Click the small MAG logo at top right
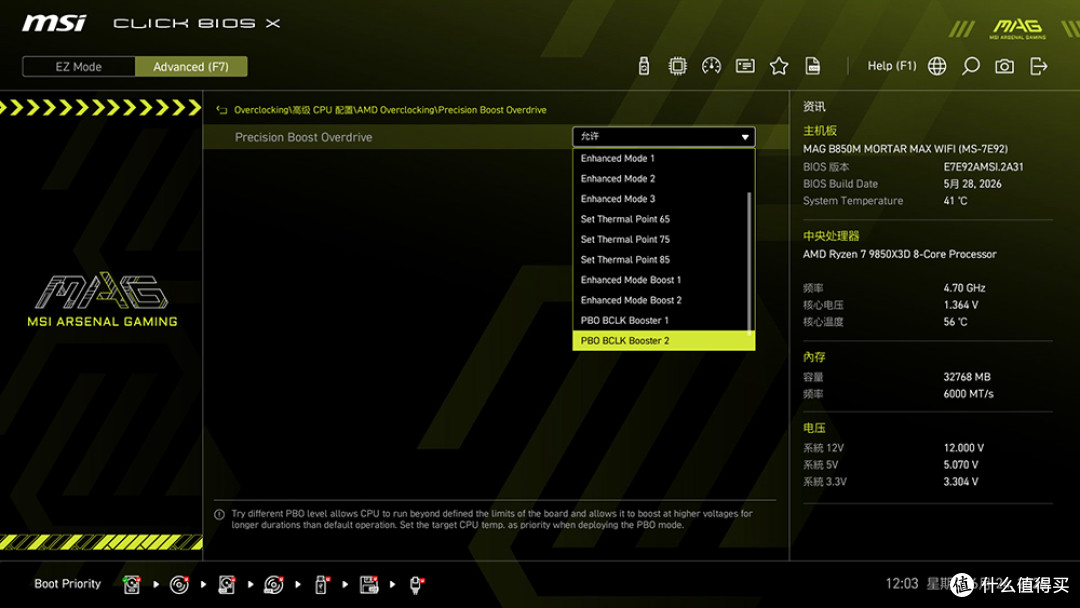Viewport: 1080px width, 608px height. click(x=1017, y=28)
